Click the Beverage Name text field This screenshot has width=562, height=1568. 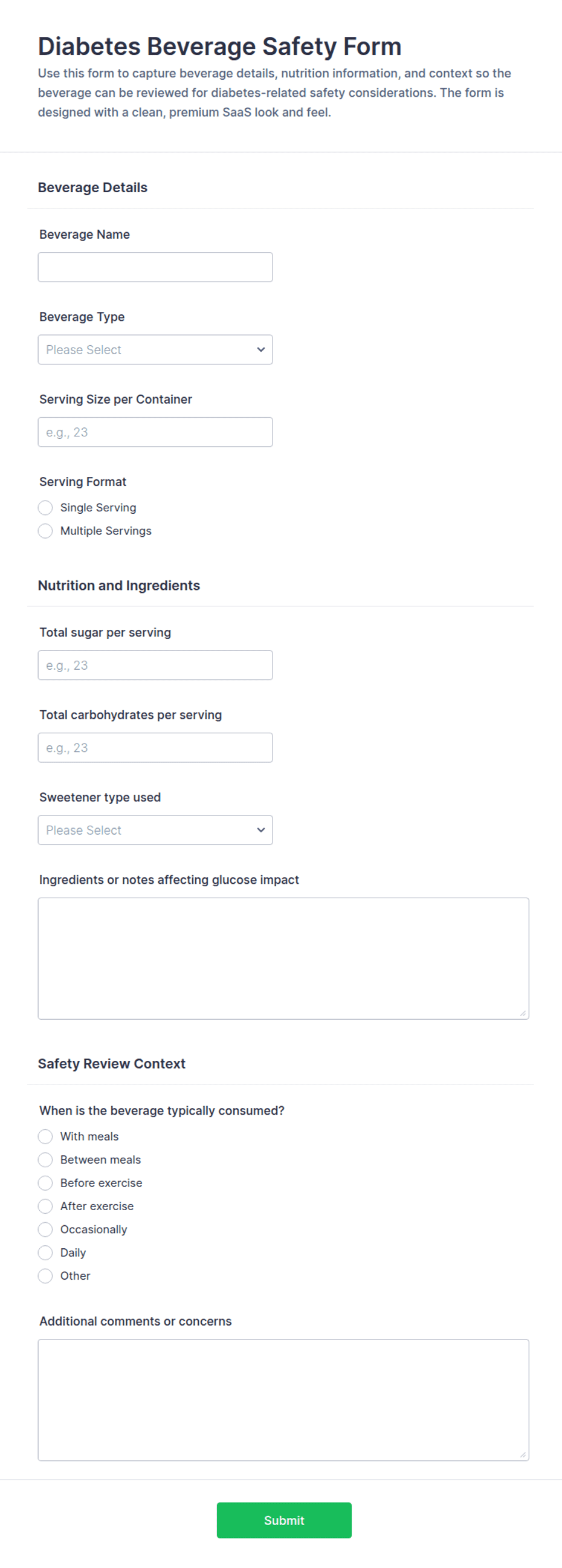(x=155, y=267)
